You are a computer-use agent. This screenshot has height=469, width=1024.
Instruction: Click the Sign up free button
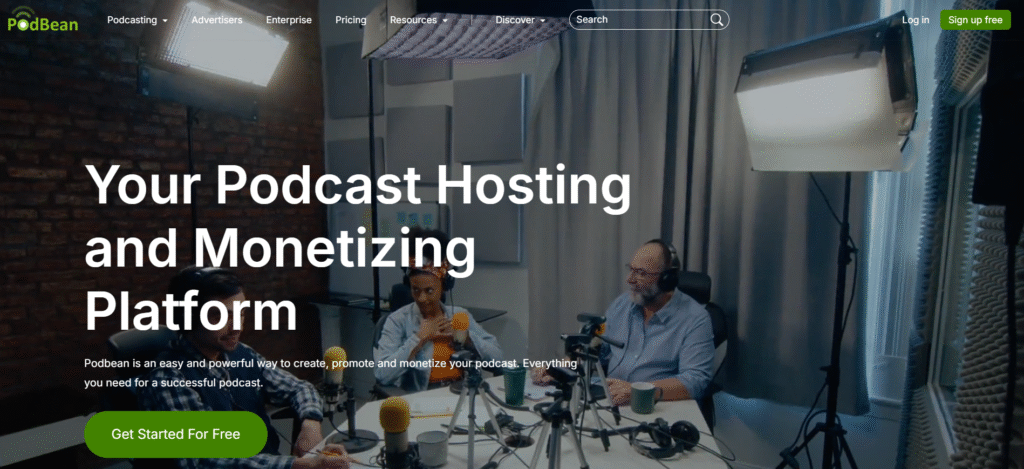(x=975, y=20)
